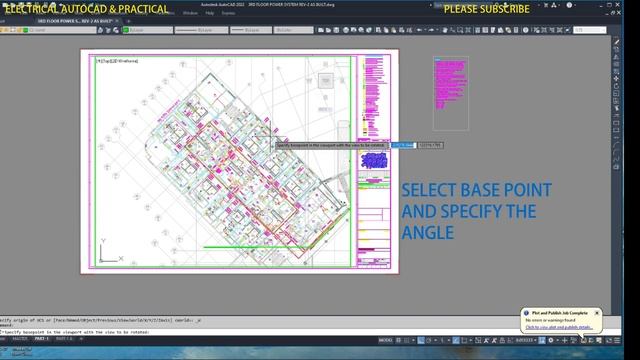Select the Move tool in Modify toolbar
This screenshot has width=640, height=360.
[616, 78]
